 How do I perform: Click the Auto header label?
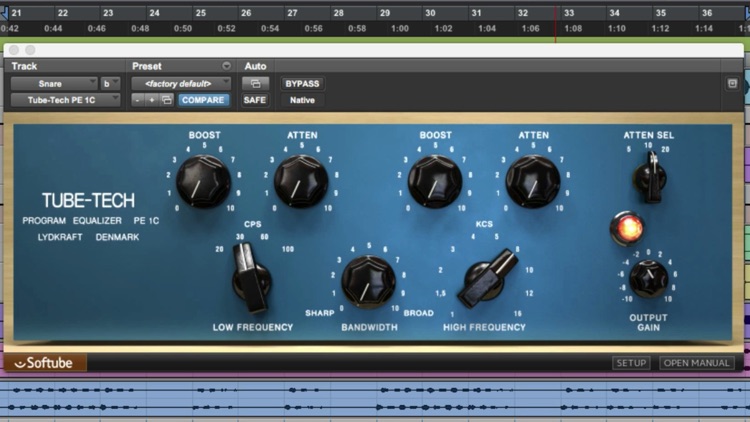[x=255, y=66]
